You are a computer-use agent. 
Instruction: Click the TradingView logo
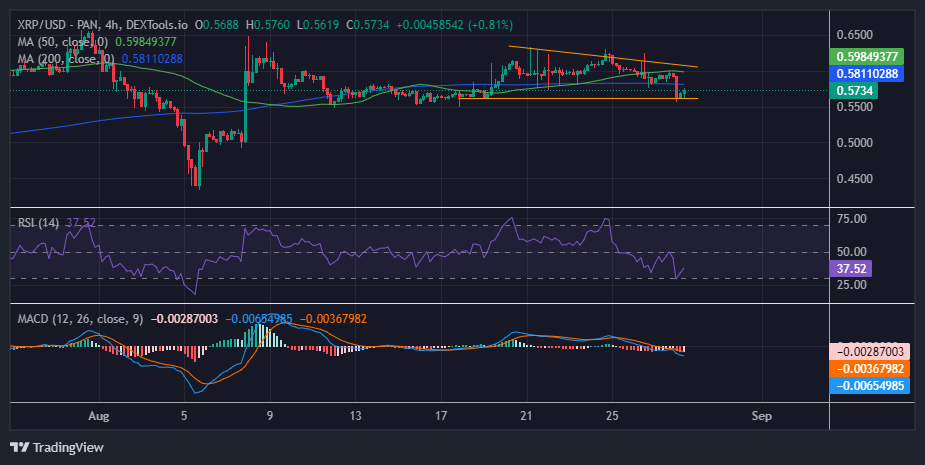pyautogui.click(x=57, y=447)
